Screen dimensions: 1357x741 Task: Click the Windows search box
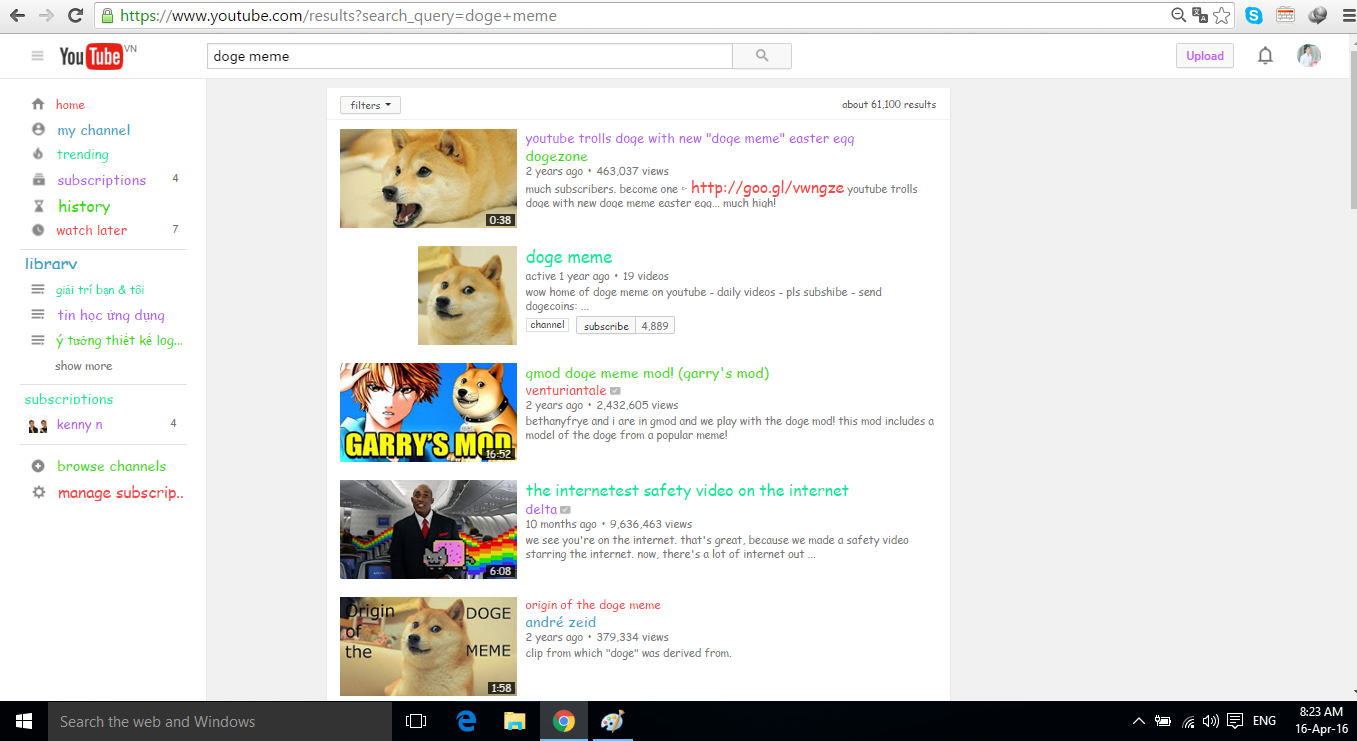point(220,721)
